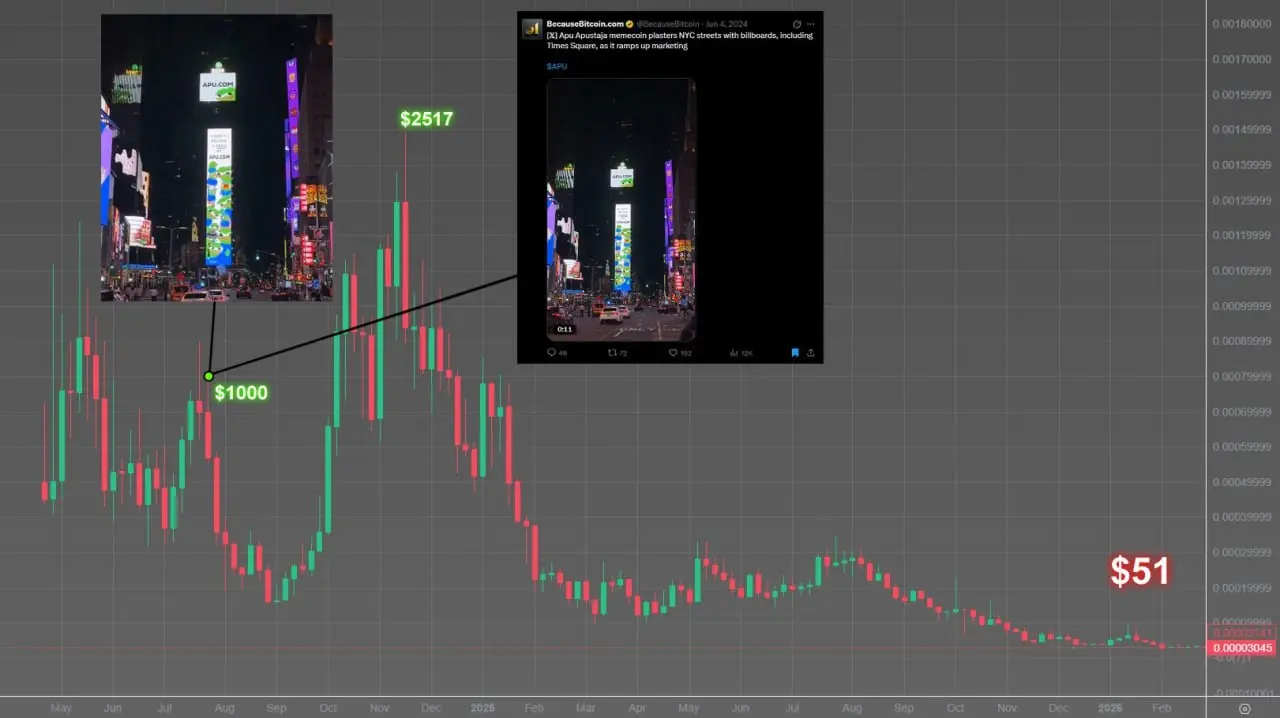Click the $2517 peak label

[427, 119]
